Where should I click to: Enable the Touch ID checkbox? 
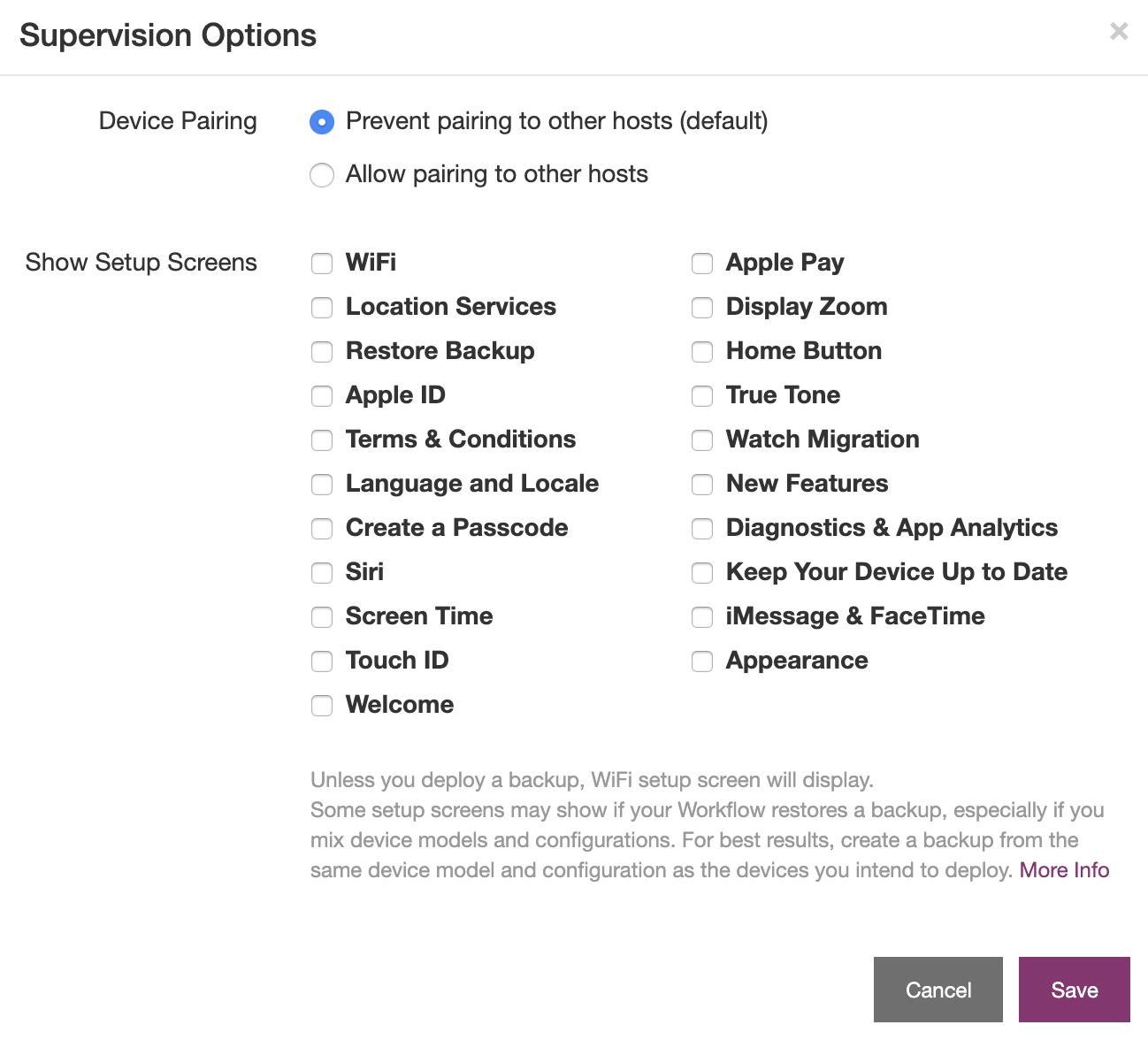click(x=322, y=661)
